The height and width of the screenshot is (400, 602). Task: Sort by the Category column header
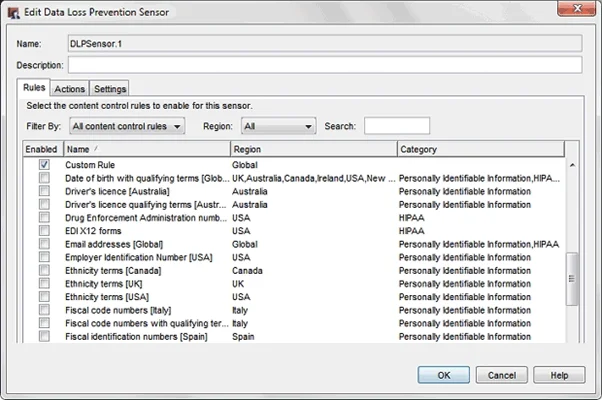click(481, 149)
